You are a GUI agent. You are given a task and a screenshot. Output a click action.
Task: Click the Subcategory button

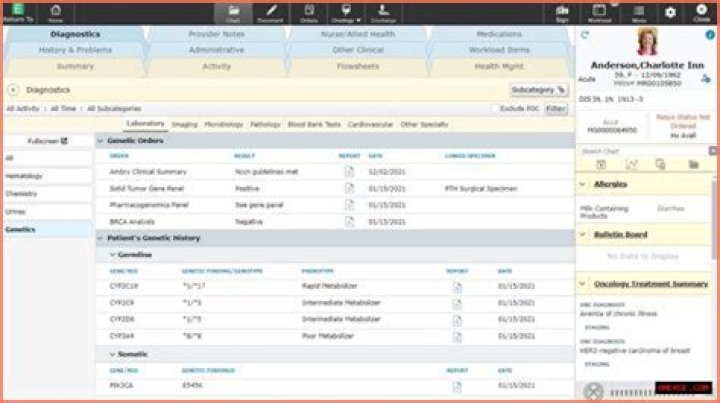[538, 89]
